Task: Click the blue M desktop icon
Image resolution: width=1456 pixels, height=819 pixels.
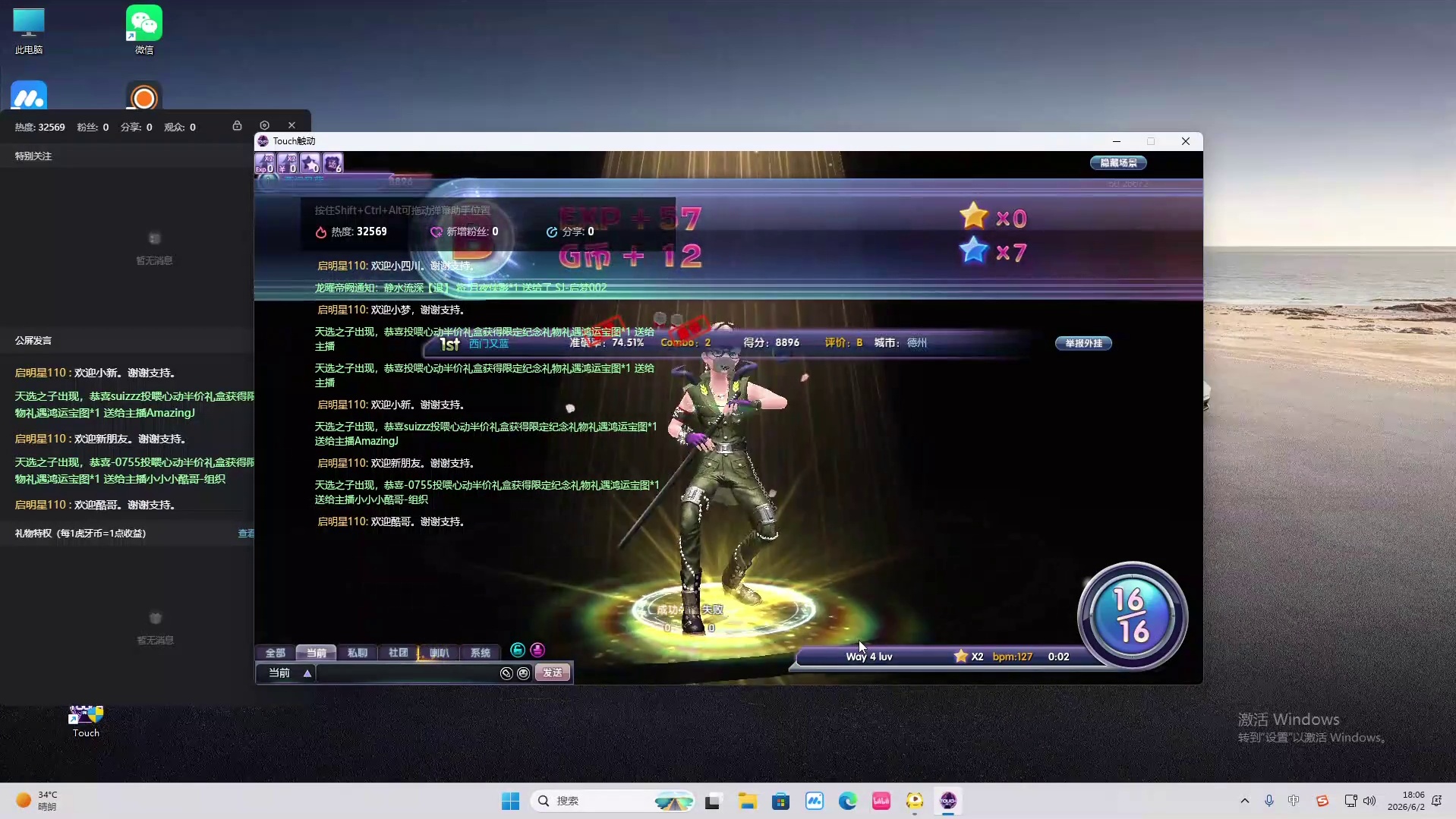Action: click(x=29, y=96)
